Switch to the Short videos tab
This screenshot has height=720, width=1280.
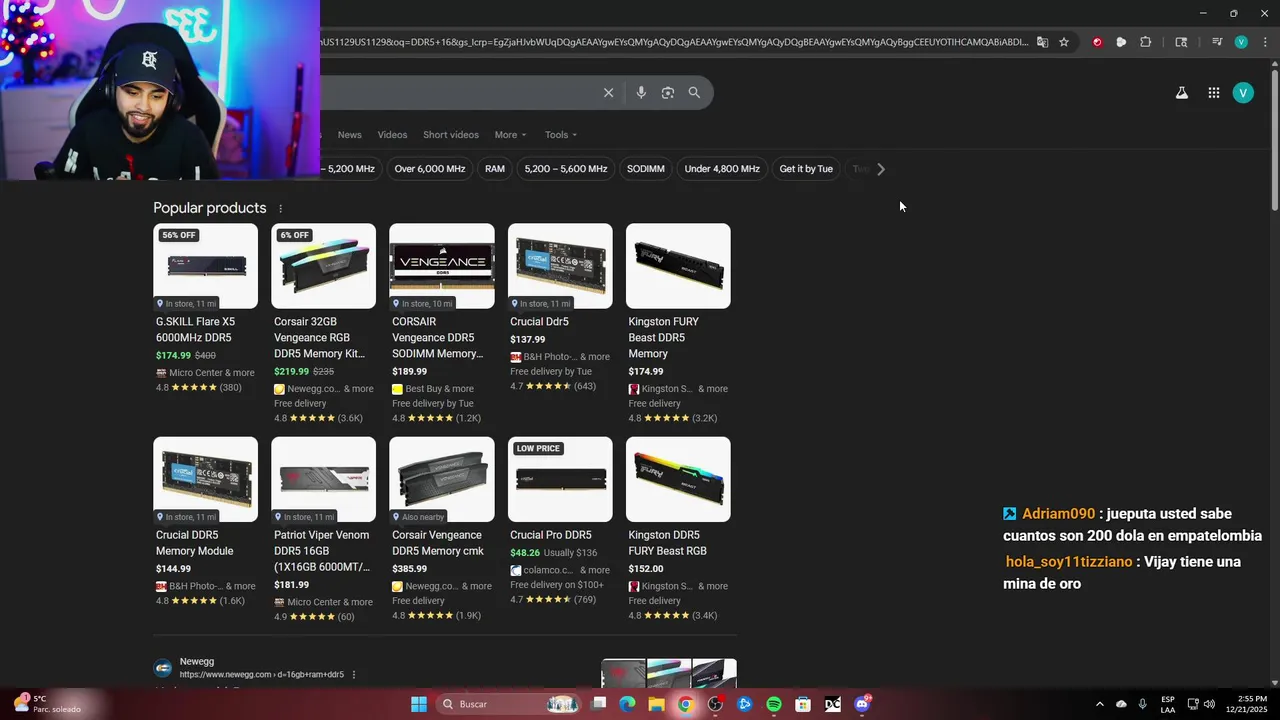pyautogui.click(x=451, y=135)
